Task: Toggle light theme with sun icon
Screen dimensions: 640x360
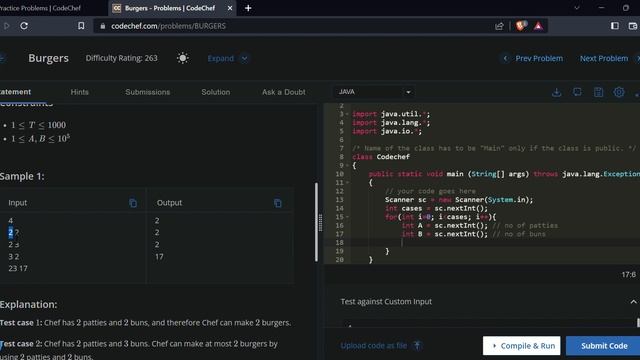Action: pyautogui.click(x=182, y=58)
